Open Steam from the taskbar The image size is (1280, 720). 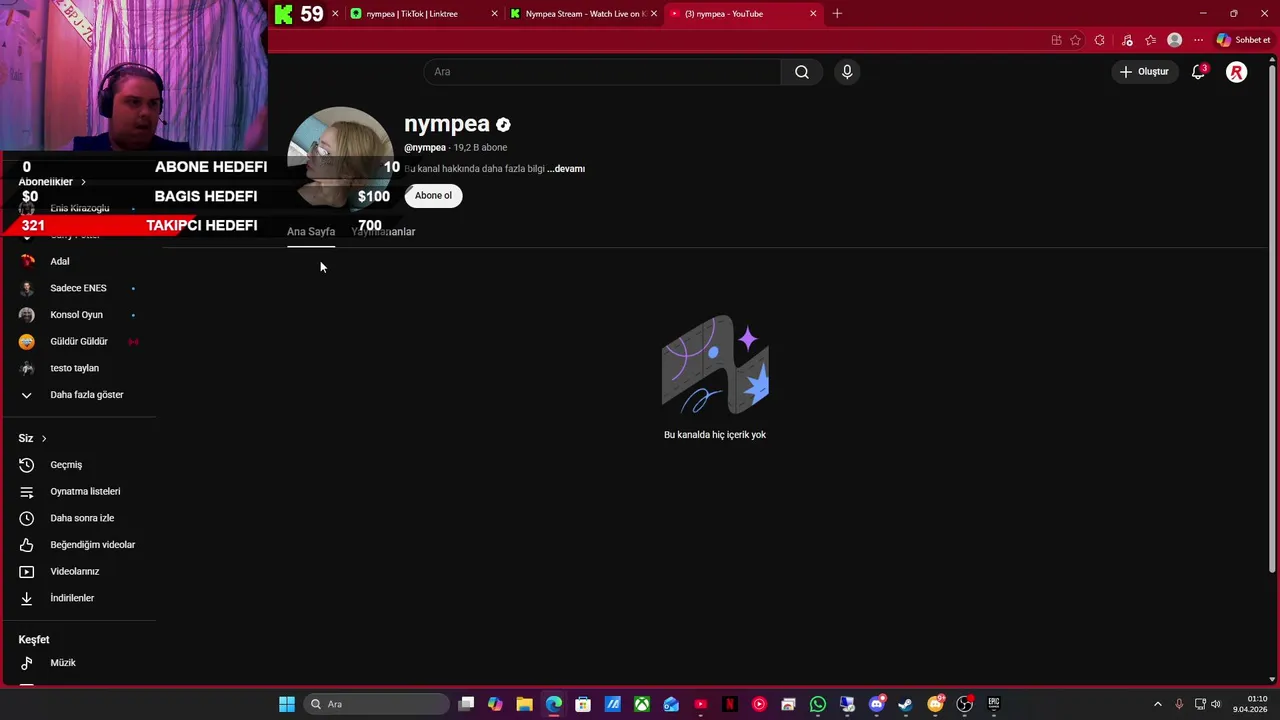(906, 704)
